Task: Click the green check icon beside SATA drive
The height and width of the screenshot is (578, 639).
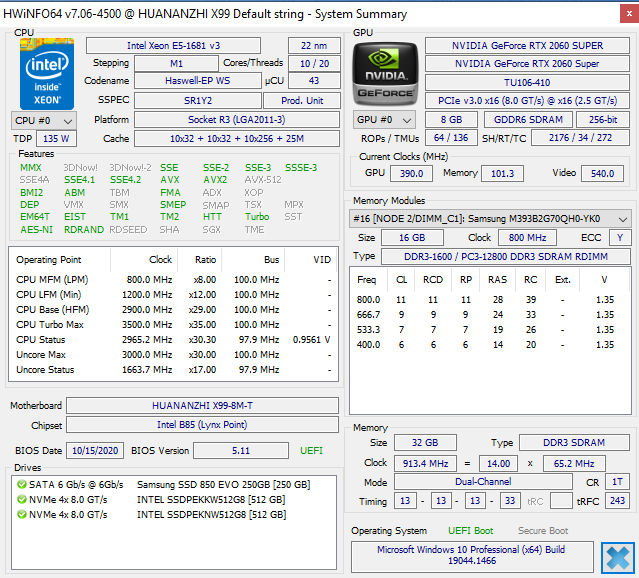Action: [x=22, y=484]
